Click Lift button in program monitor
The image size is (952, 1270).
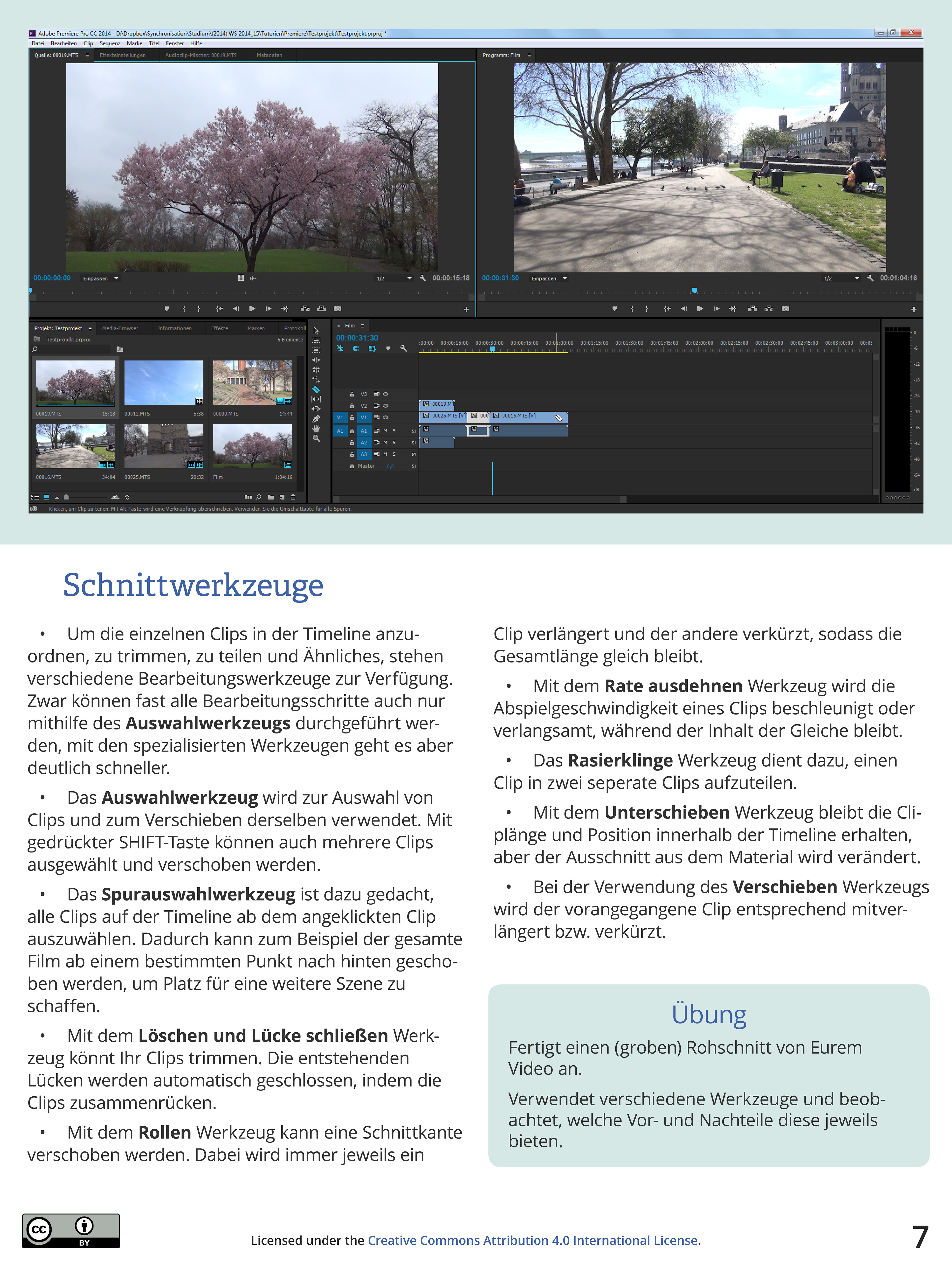(x=752, y=309)
